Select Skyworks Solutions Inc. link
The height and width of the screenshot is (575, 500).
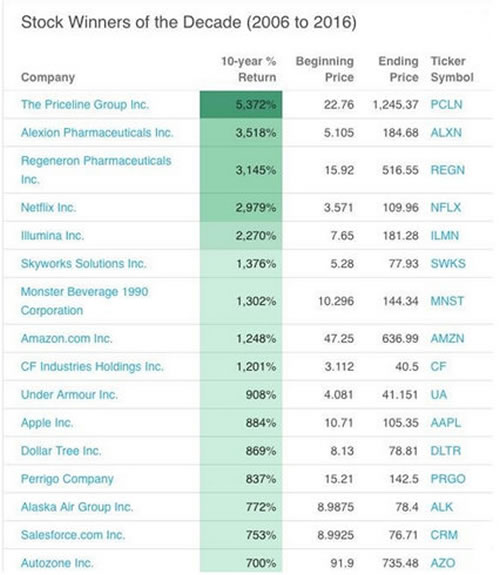[x=84, y=264]
